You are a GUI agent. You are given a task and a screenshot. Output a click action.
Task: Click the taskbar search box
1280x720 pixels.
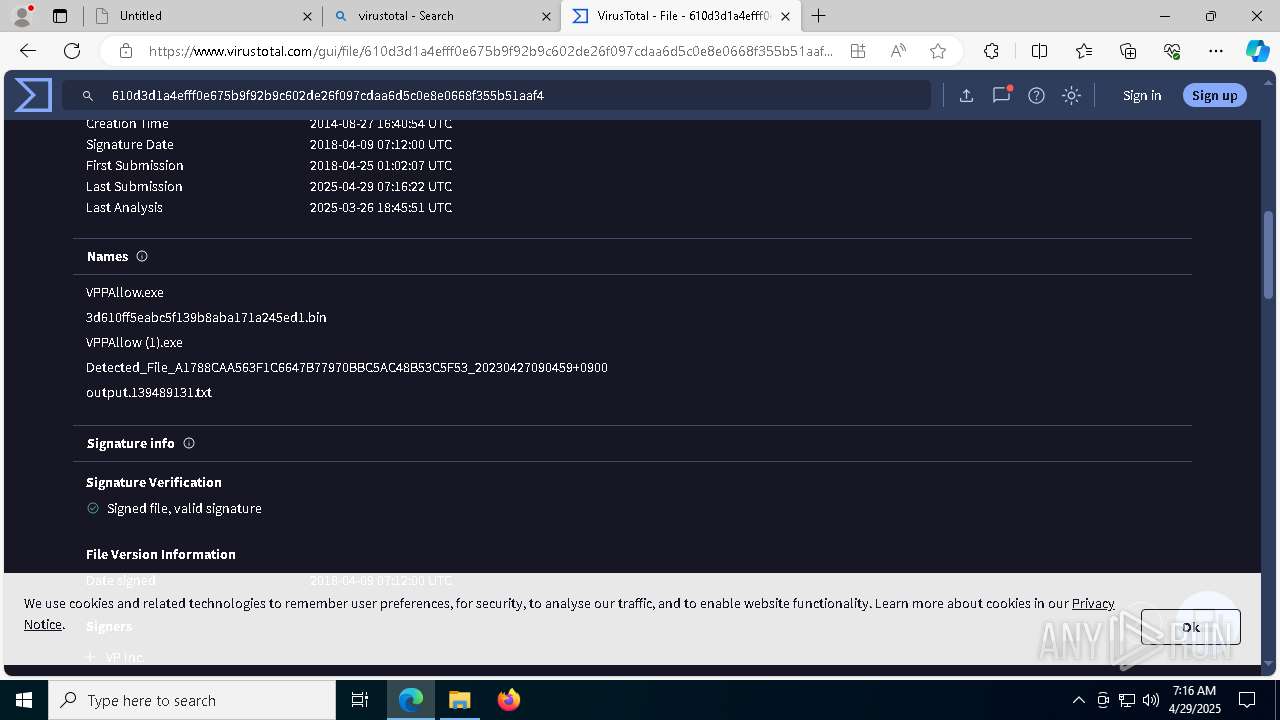coord(192,700)
